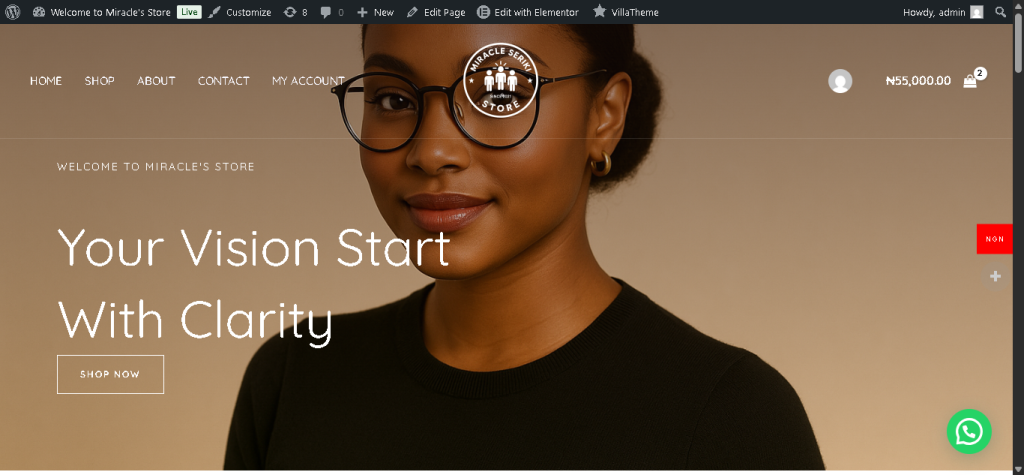
Task: Open the Customize link in admin bar
Action: click(x=240, y=12)
